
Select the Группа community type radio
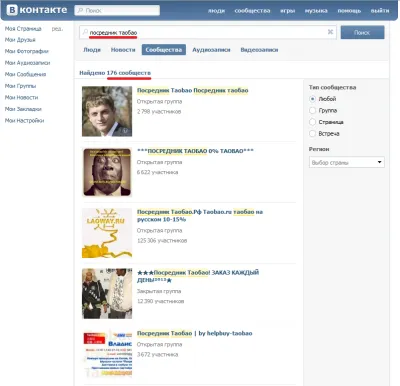312,110
